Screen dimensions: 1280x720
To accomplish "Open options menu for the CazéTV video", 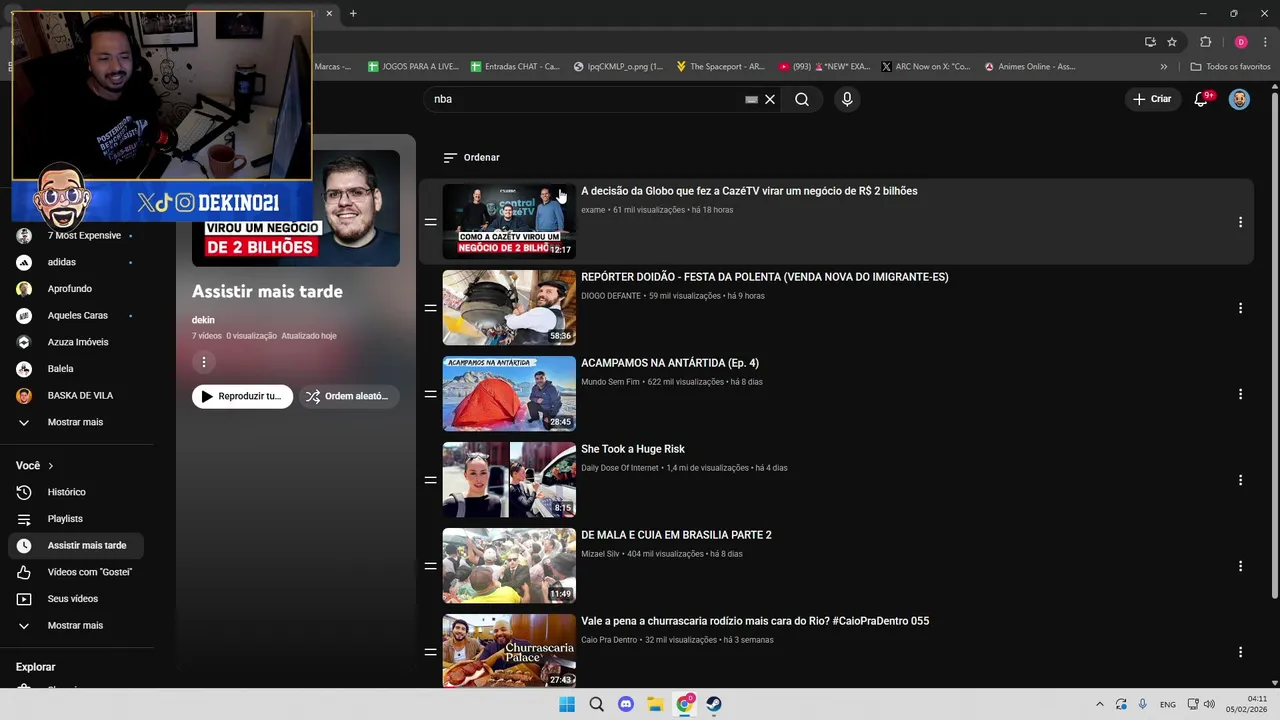I will [x=1240, y=222].
